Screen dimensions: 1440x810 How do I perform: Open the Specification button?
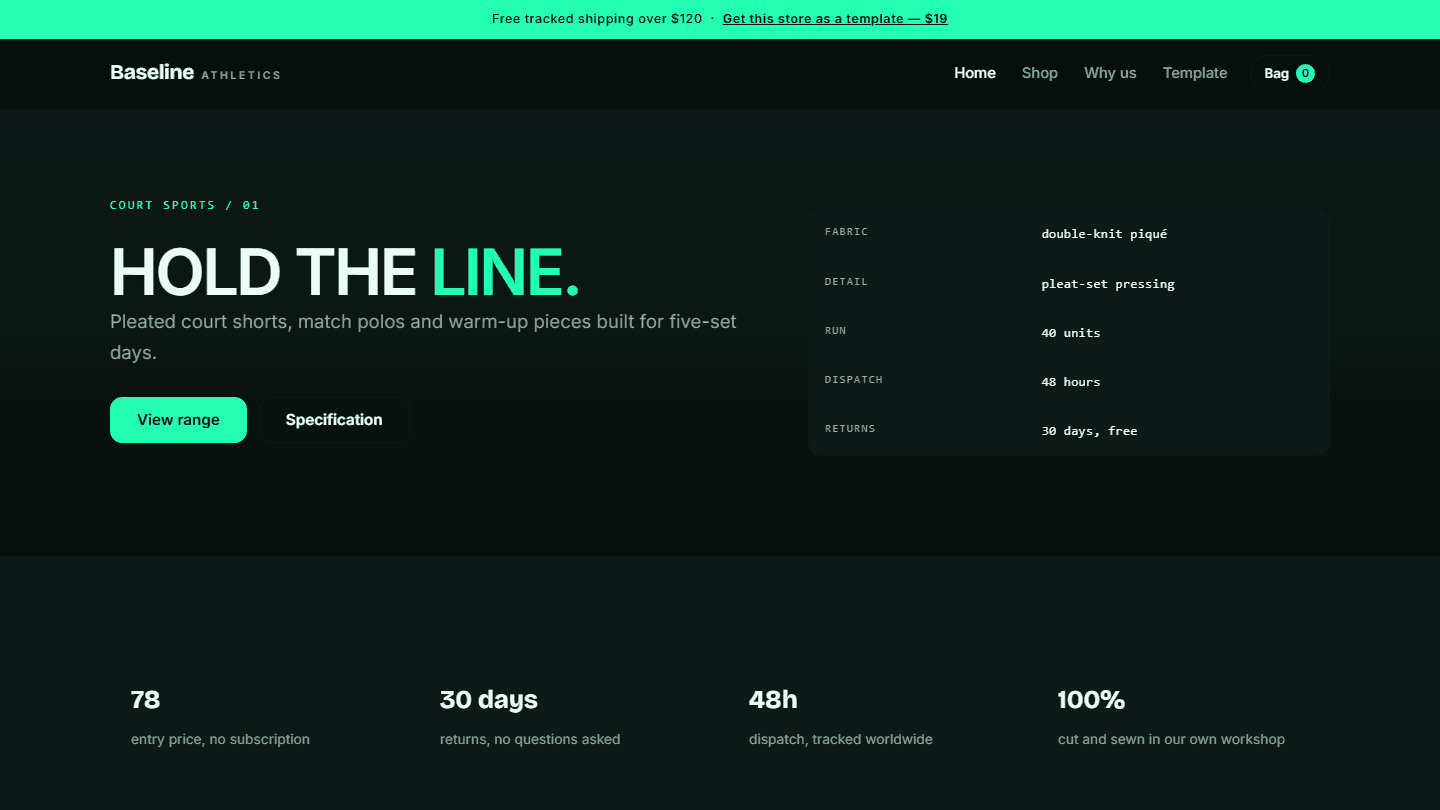point(334,420)
